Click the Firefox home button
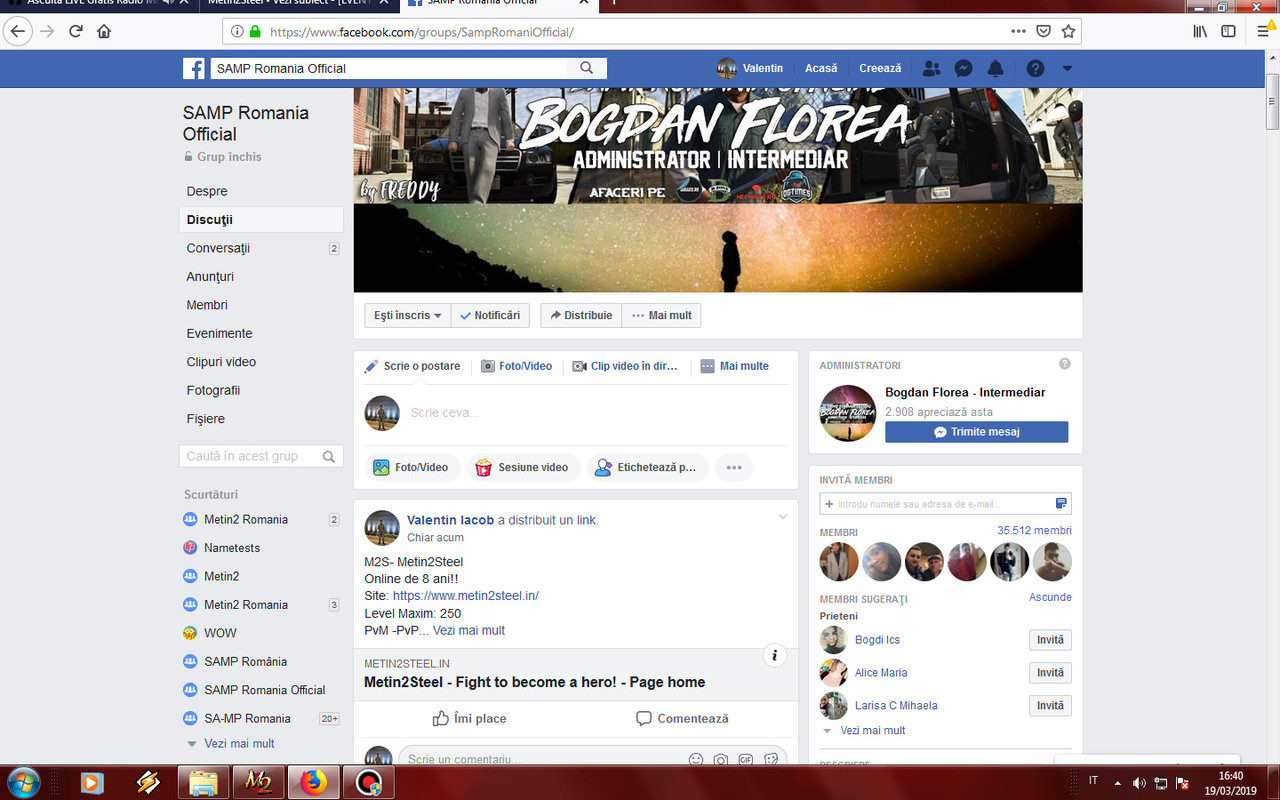This screenshot has height=800, width=1280. tap(104, 31)
